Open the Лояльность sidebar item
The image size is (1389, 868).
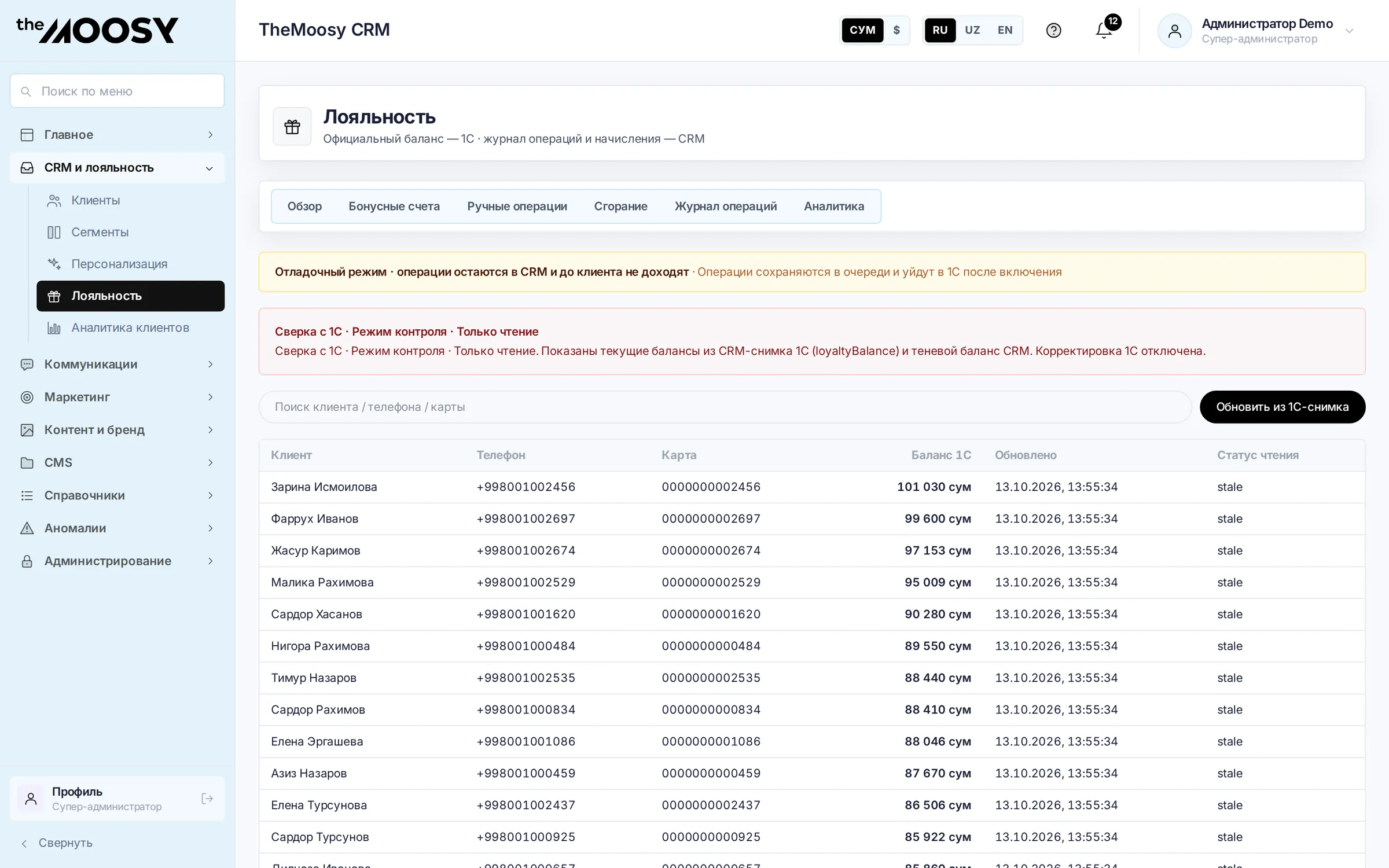coord(130,296)
